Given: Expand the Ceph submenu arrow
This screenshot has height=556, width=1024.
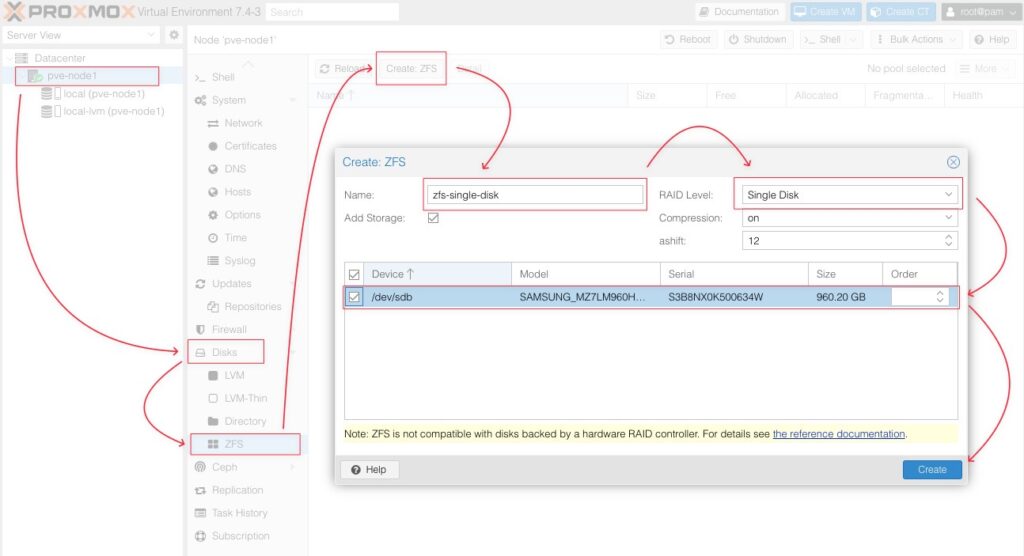Looking at the screenshot, I should pyautogui.click(x=293, y=467).
